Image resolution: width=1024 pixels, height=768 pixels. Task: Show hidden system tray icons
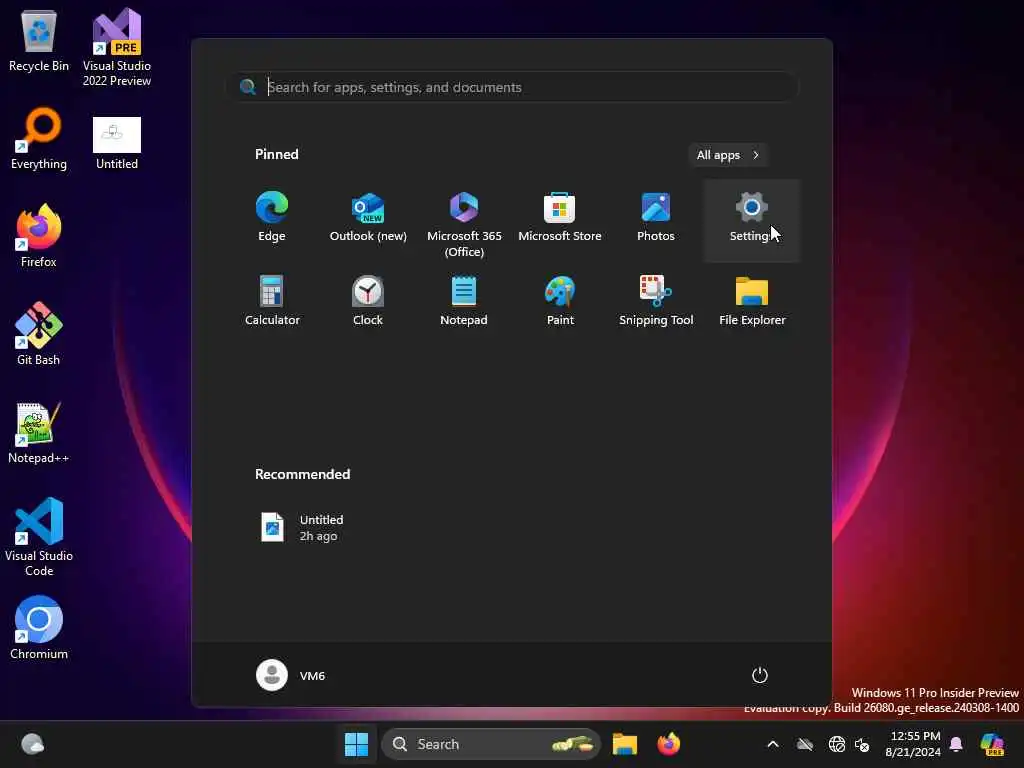pos(773,744)
